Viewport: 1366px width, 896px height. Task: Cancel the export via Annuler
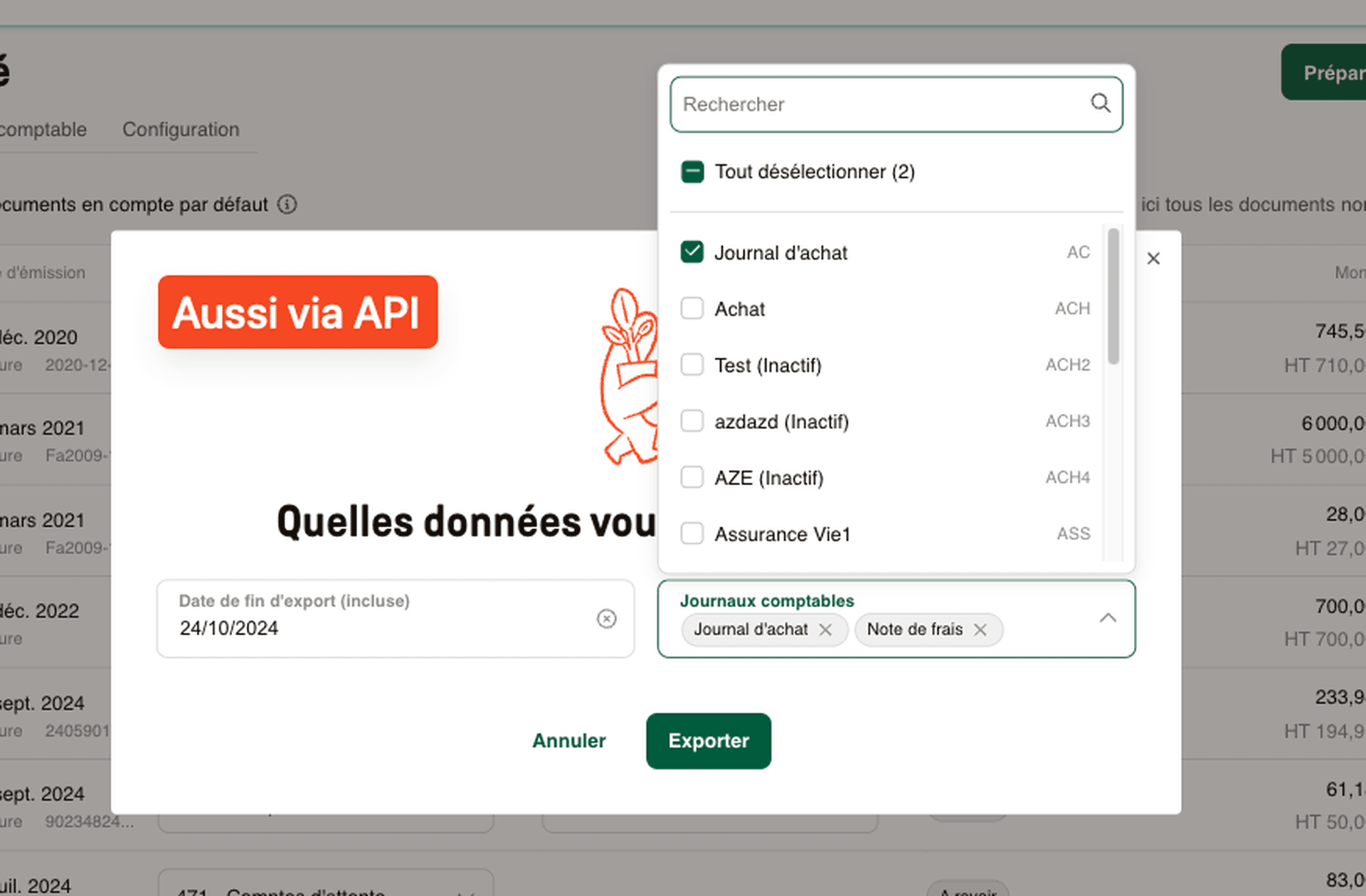568,740
